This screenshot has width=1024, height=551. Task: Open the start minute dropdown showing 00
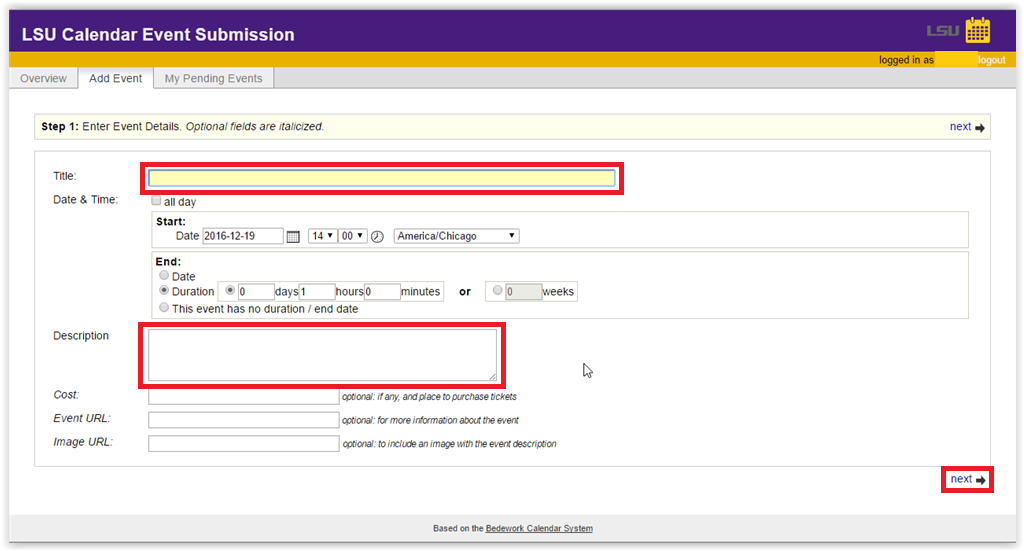(353, 236)
